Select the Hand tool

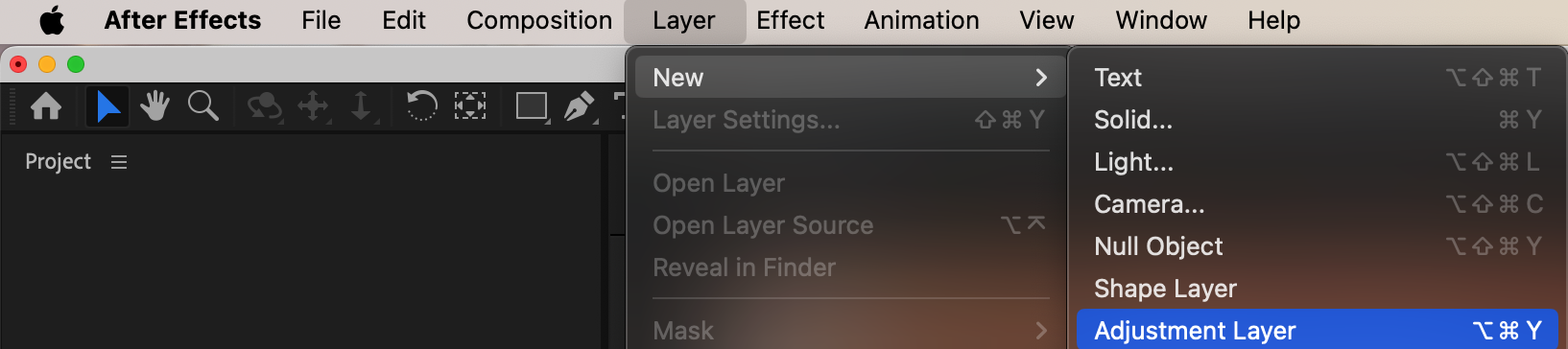154,105
